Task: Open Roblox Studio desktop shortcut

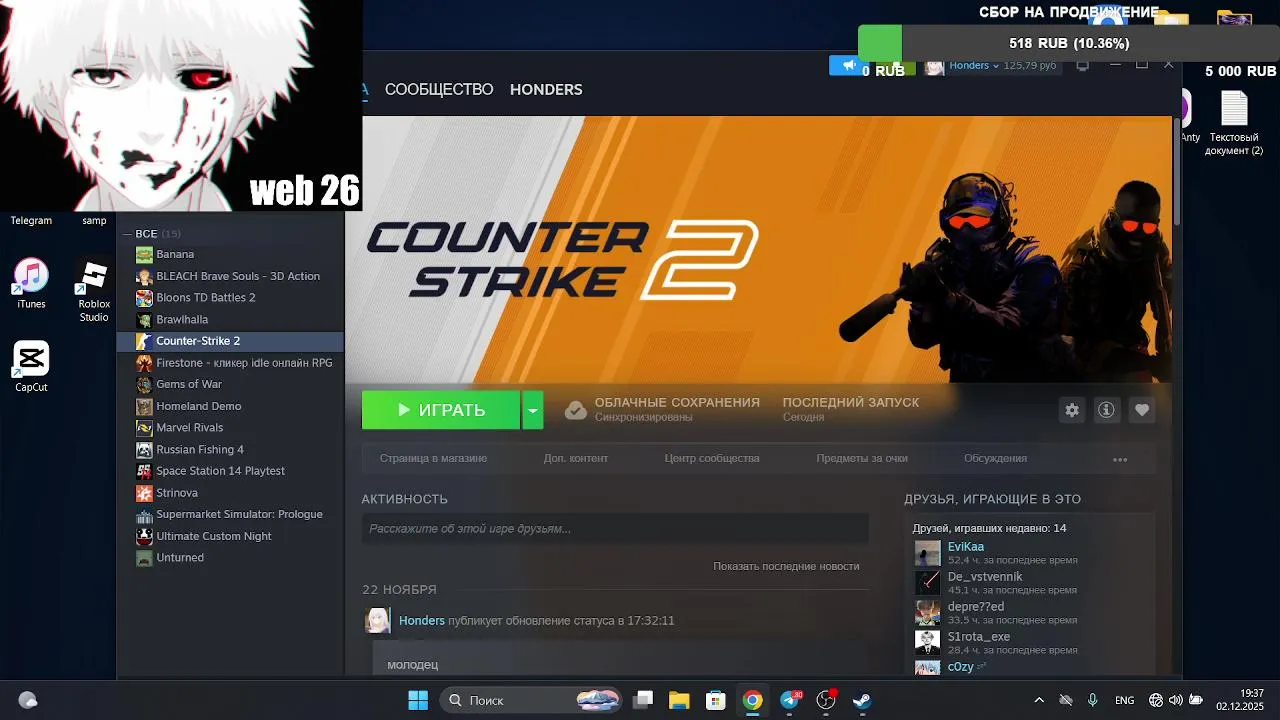Action: [94, 291]
